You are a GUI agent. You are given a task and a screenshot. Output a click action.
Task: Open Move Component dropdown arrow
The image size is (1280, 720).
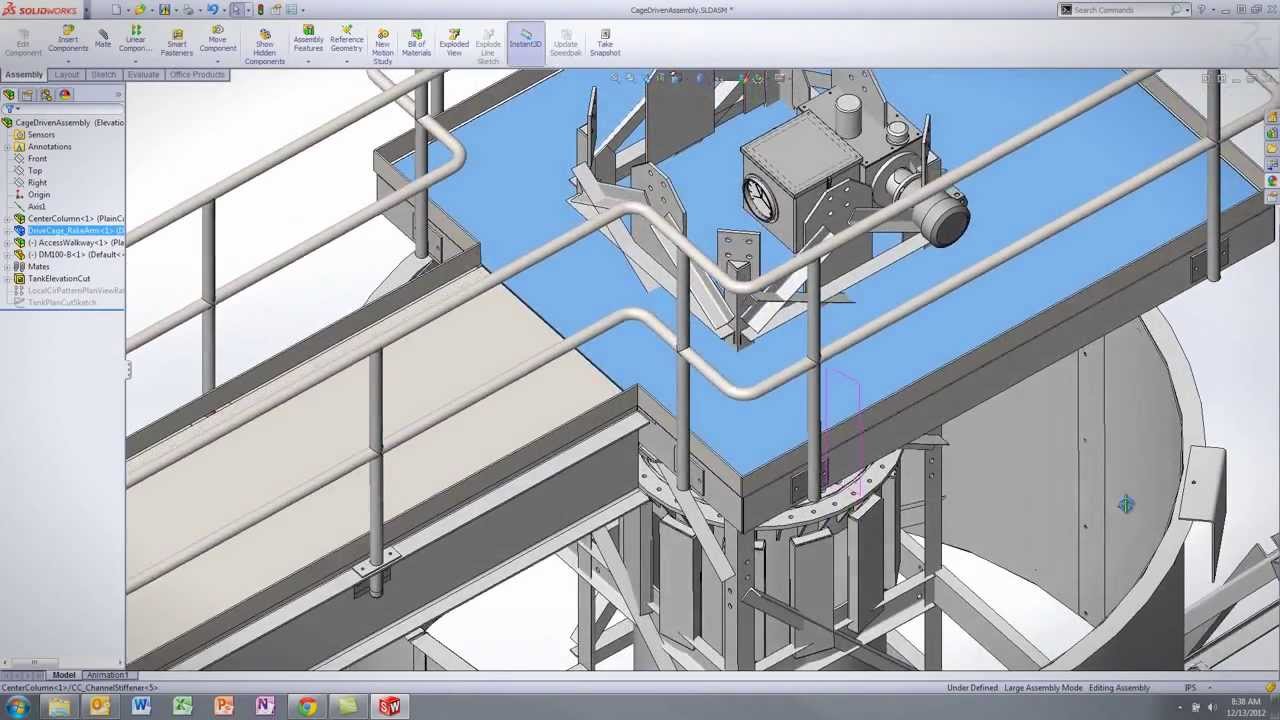click(x=217, y=61)
